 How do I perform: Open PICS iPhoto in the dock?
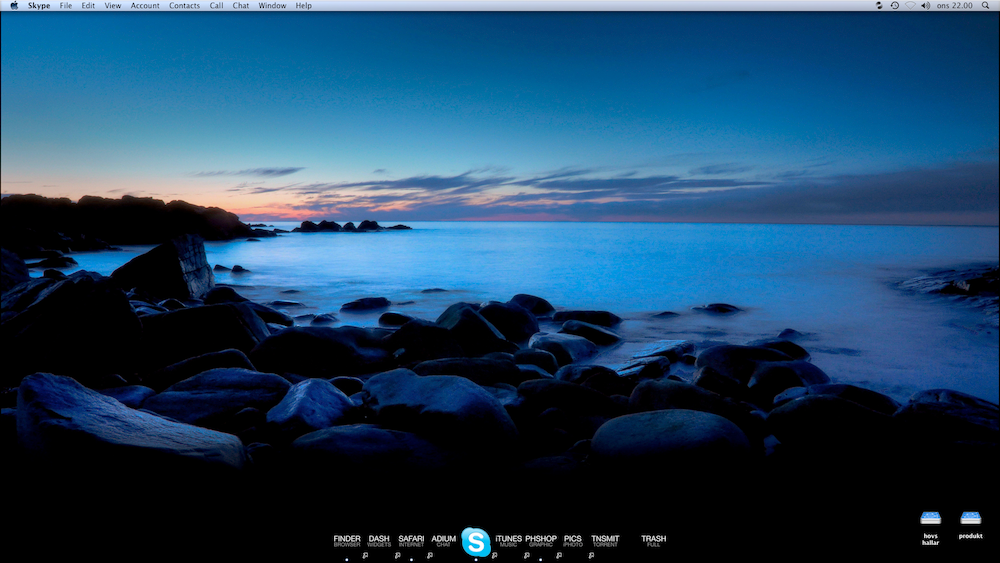pos(573,540)
